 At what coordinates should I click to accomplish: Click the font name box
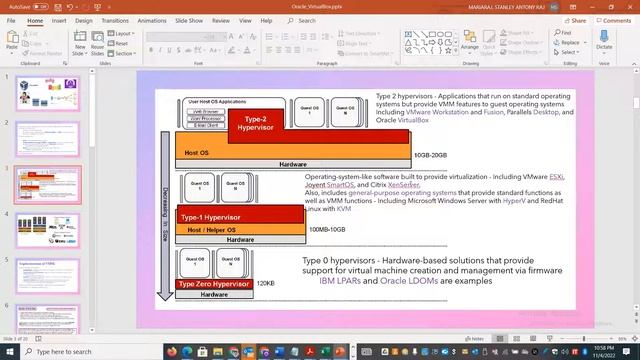click(x=175, y=37)
